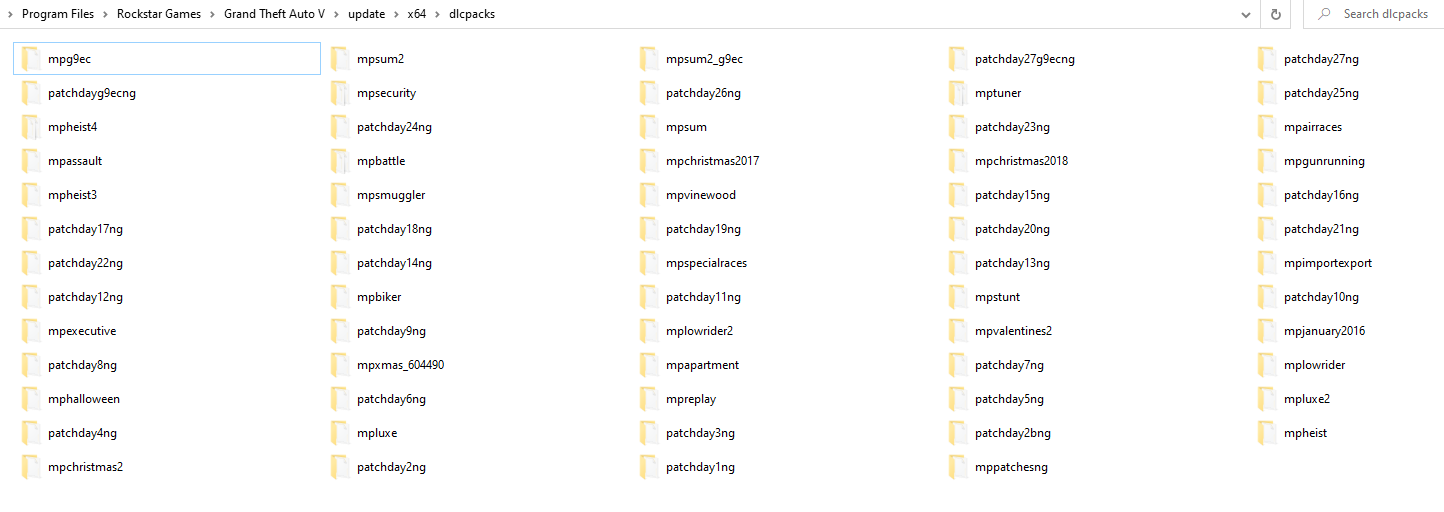Select the mpheist4 folder icon
The width and height of the screenshot is (1444, 512).
pos(30,127)
